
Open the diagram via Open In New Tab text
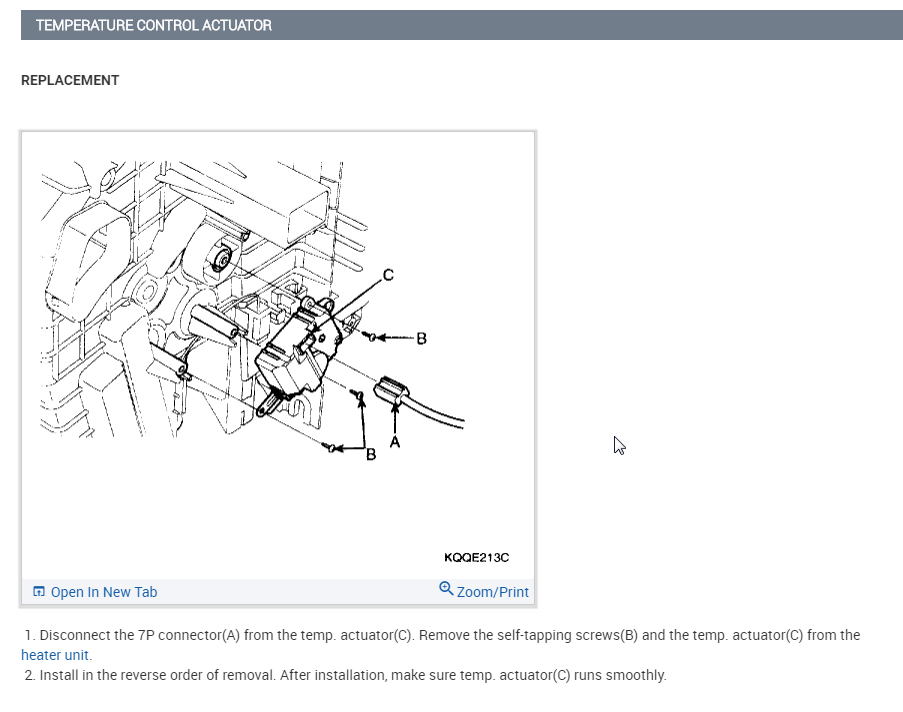point(104,592)
